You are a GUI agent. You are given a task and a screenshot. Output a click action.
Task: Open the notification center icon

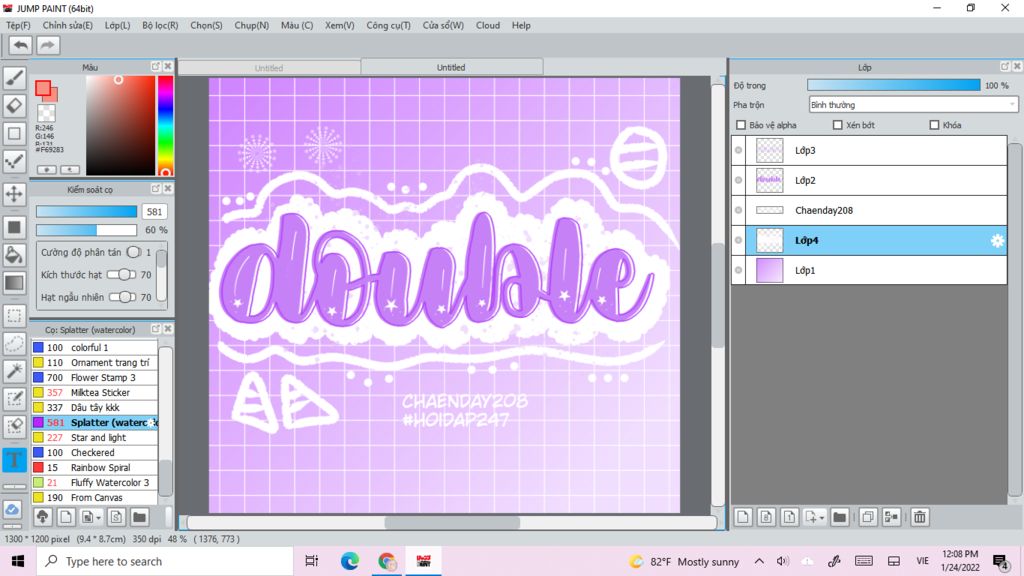click(x=1000, y=561)
